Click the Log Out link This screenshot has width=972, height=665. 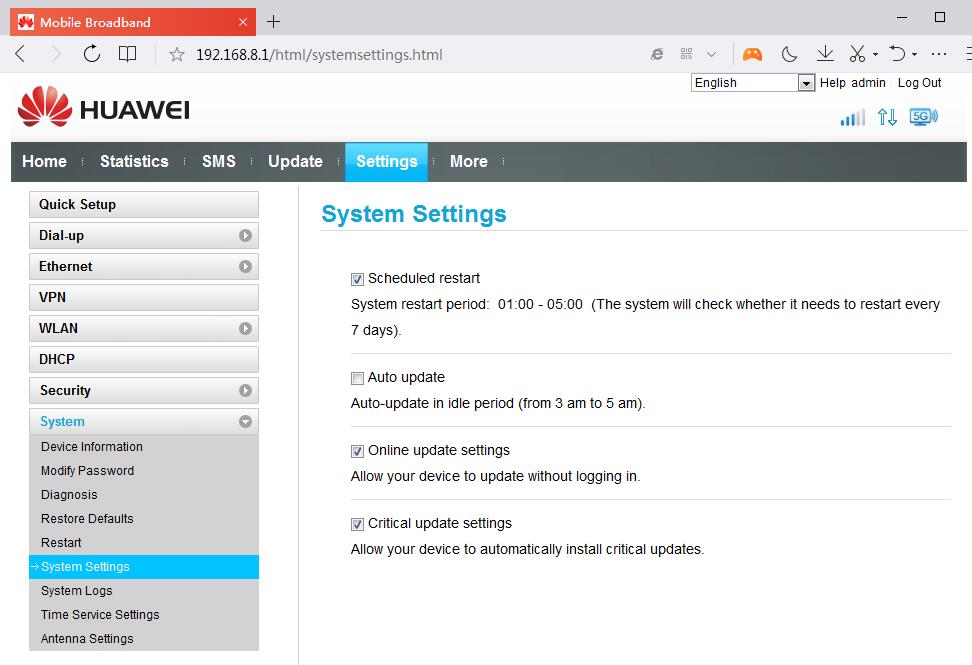pos(919,83)
